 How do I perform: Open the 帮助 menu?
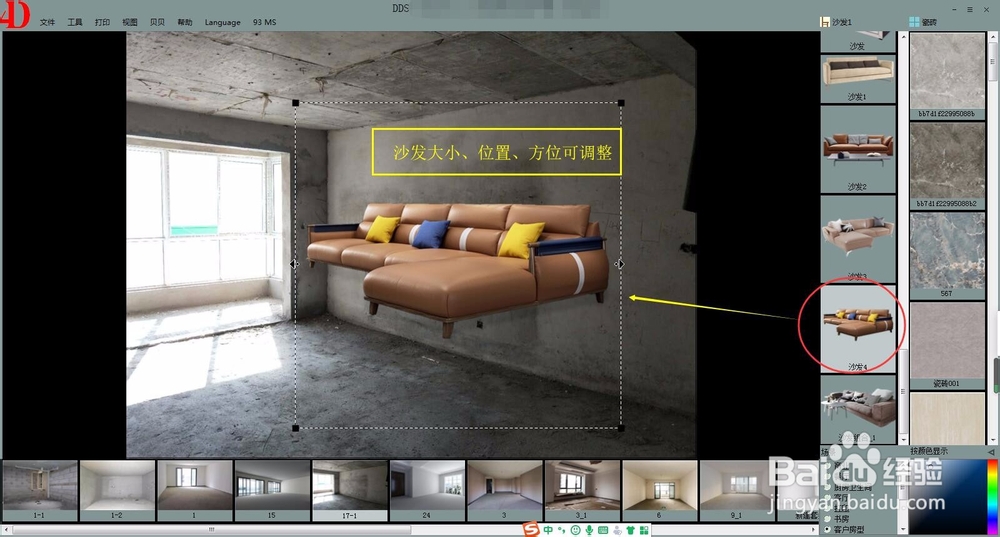(x=184, y=22)
